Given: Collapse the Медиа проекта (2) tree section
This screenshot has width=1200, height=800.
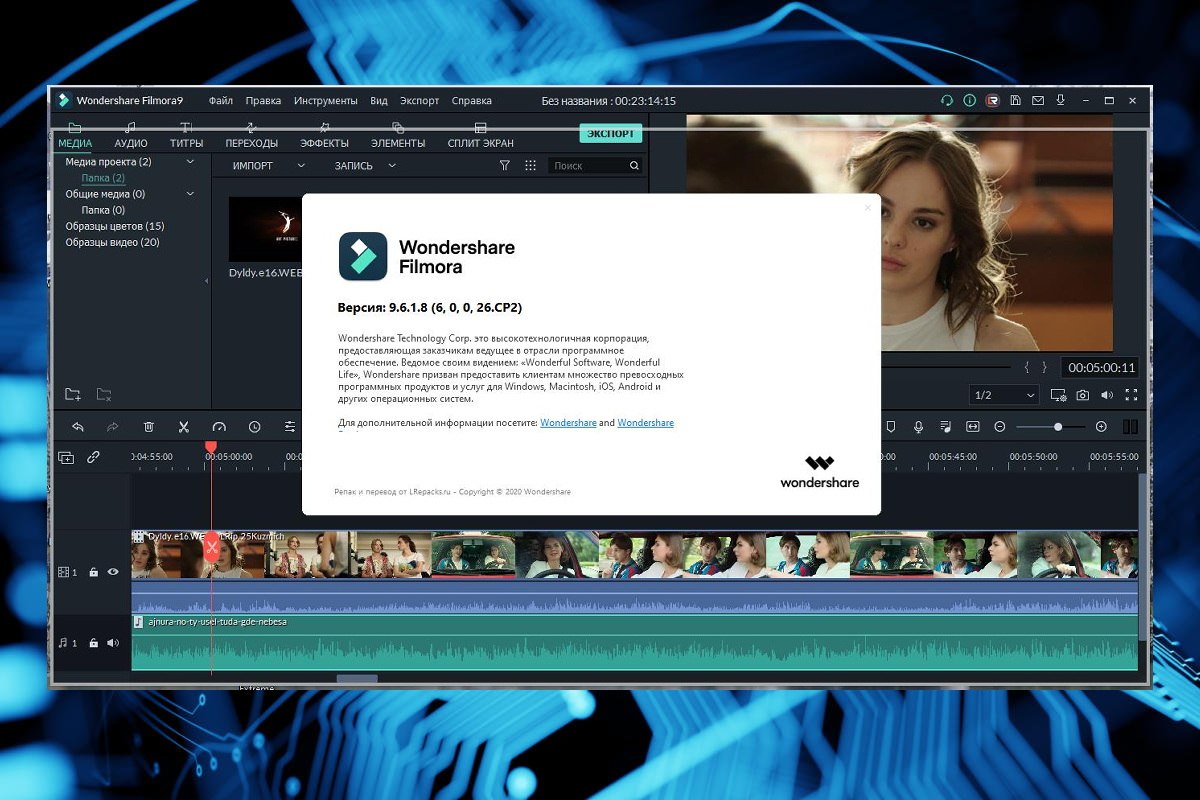Looking at the screenshot, I should pyautogui.click(x=191, y=162).
